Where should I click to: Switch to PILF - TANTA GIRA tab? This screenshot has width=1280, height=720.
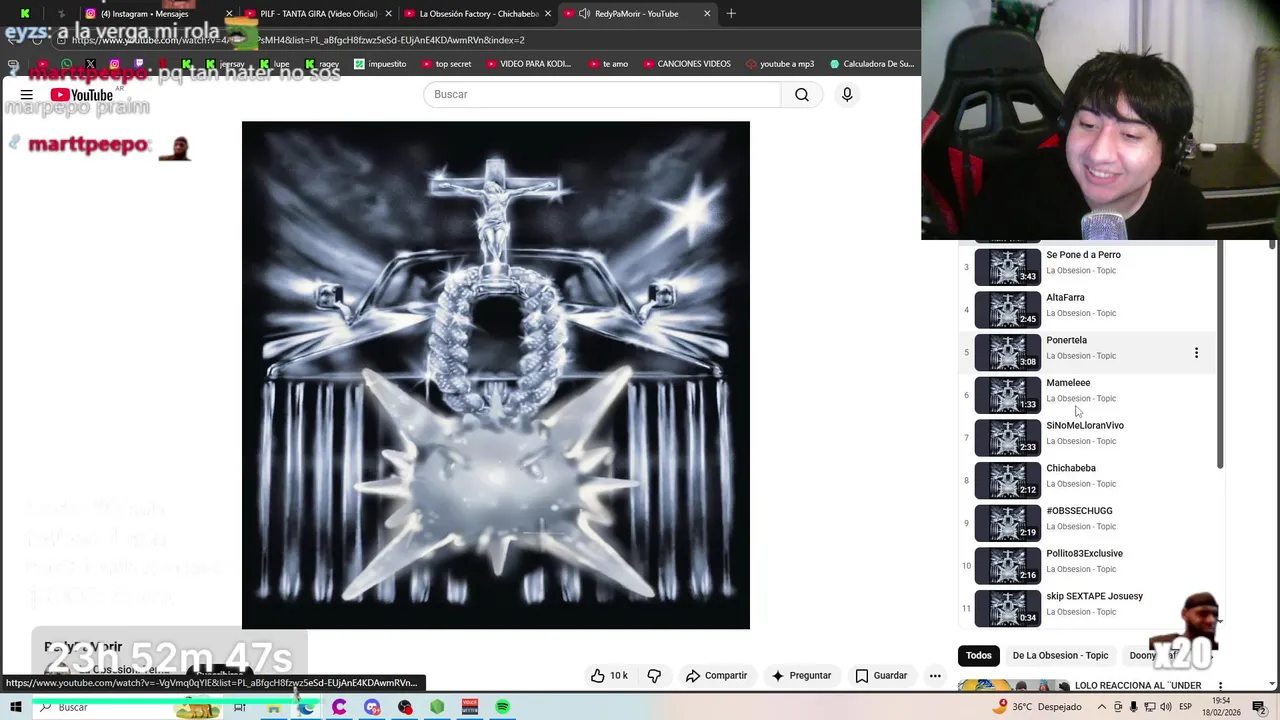[318, 14]
